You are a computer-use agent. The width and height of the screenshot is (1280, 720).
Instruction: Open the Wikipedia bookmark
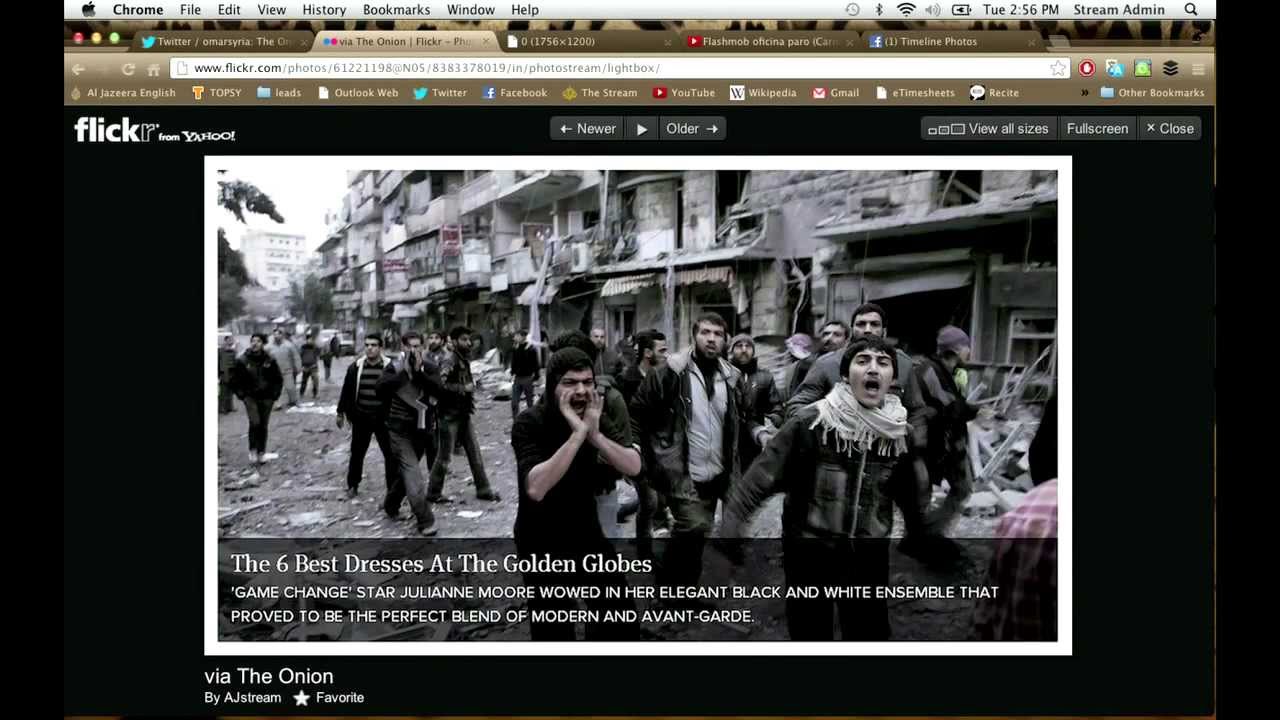click(x=763, y=93)
